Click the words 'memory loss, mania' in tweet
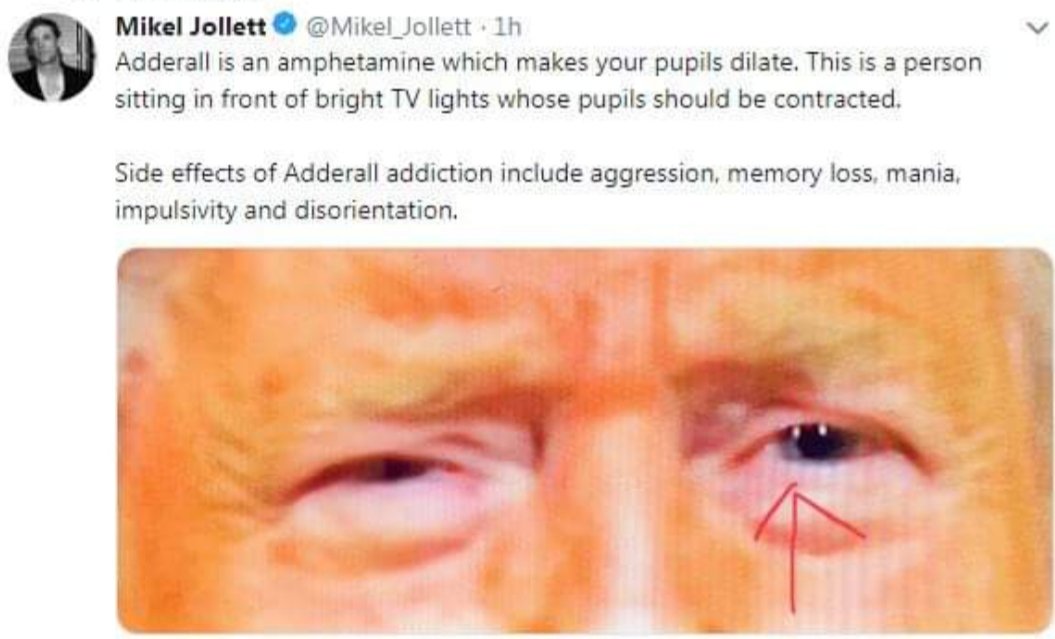Viewport: 1055px width, 639px height. pyautogui.click(x=842, y=174)
